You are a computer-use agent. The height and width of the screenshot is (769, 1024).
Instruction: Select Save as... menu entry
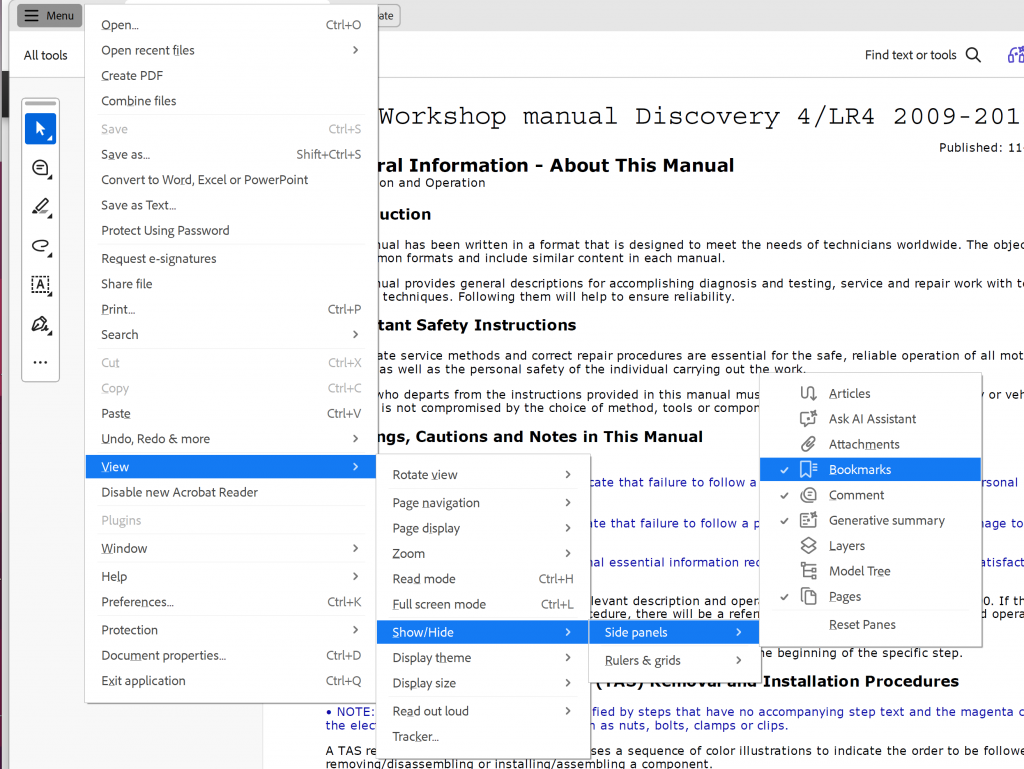[231, 154]
